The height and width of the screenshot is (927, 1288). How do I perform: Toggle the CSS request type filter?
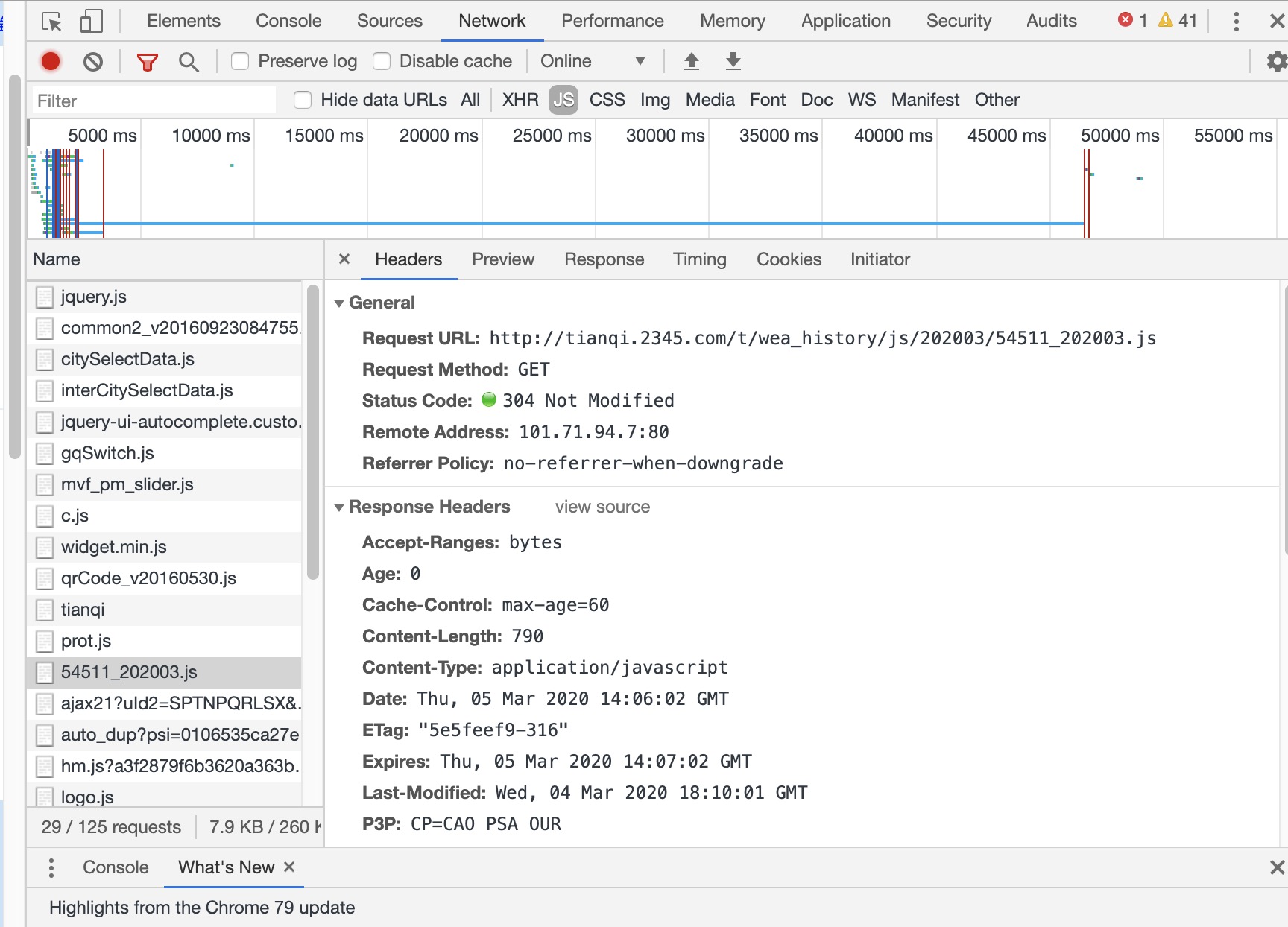(607, 100)
